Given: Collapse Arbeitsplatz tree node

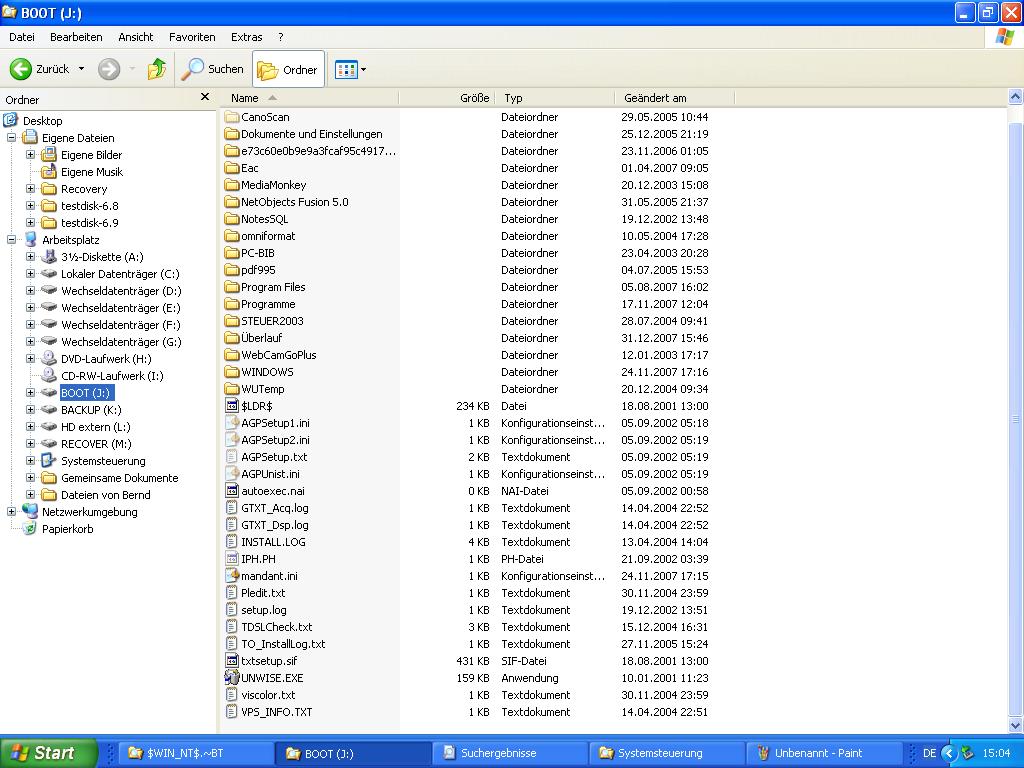Looking at the screenshot, I should click(11, 240).
